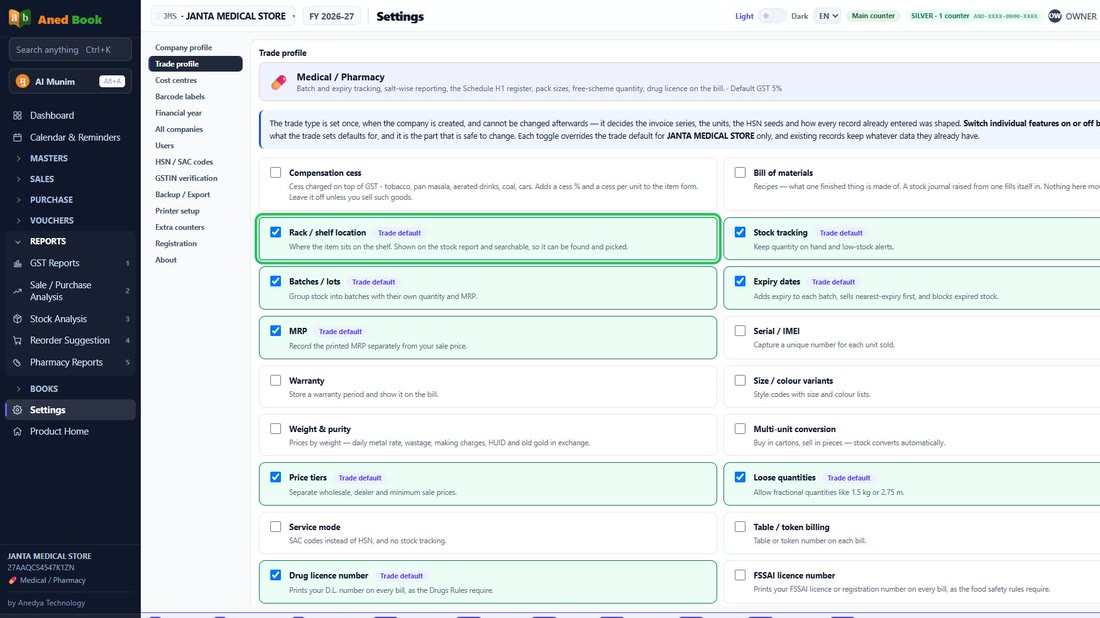Uncheck Rack / shelf location
The height and width of the screenshot is (618, 1100).
[276, 232]
